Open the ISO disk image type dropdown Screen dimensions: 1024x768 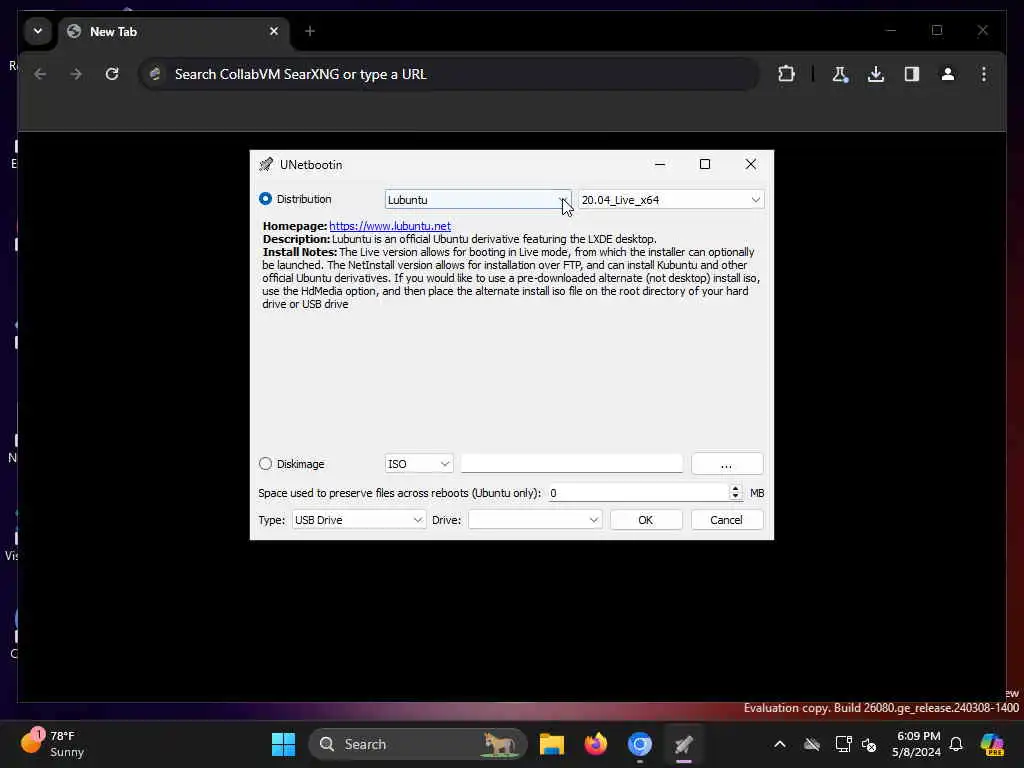tap(419, 464)
